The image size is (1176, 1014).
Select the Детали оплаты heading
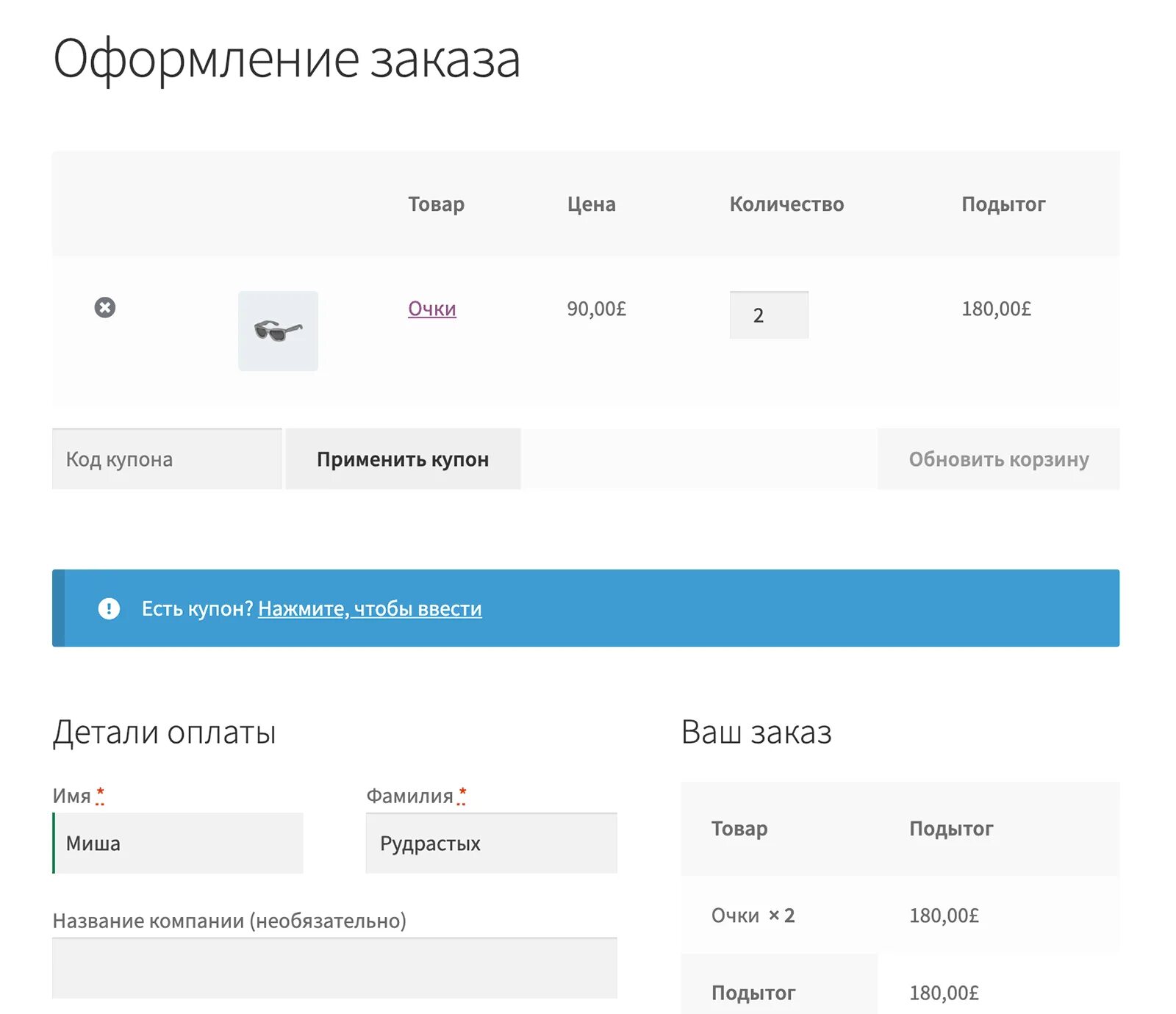[x=164, y=733]
